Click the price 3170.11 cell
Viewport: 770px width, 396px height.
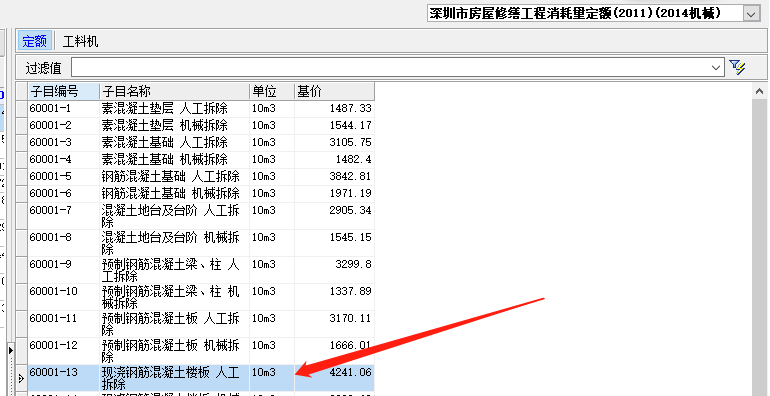[334, 324]
